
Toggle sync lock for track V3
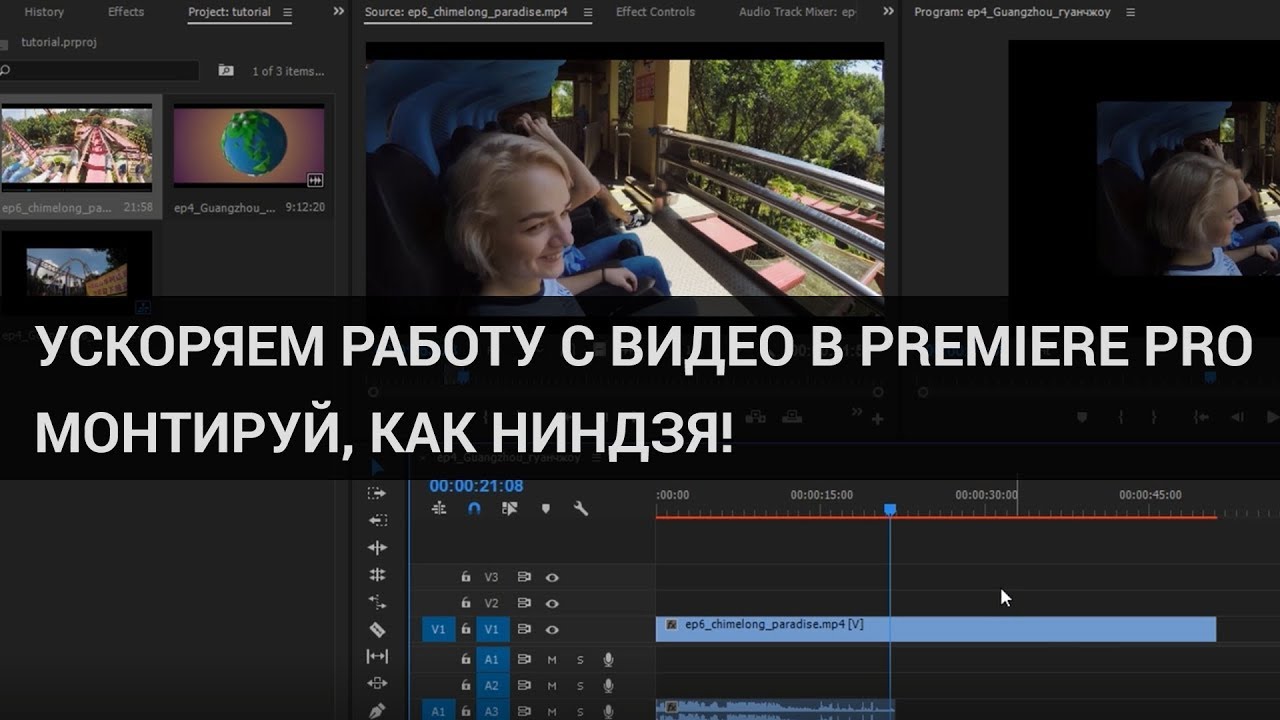point(523,577)
